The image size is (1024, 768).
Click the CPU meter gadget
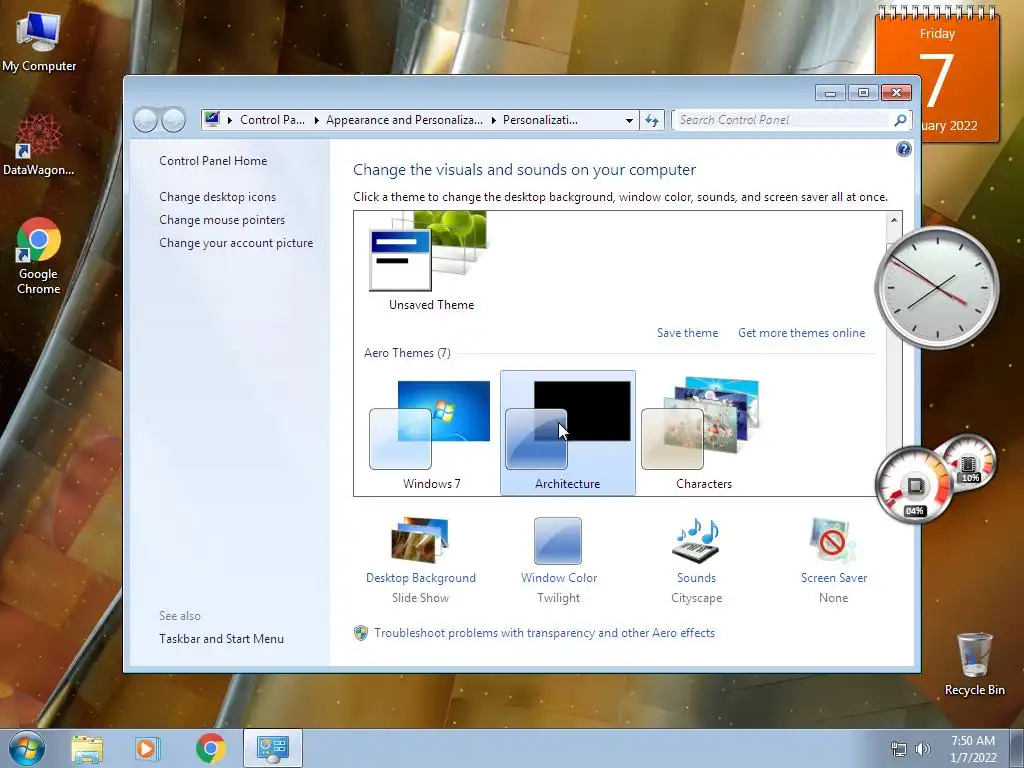(x=915, y=485)
